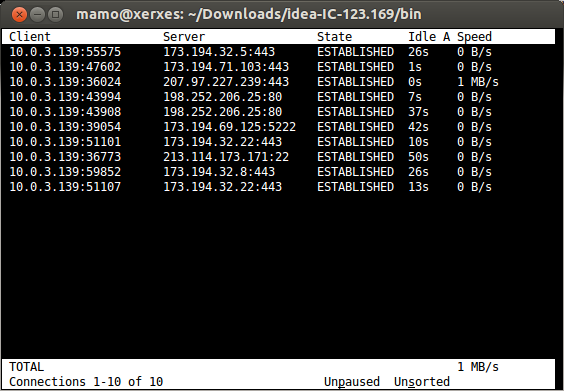Select server 173.194.32.5:443

point(219,52)
